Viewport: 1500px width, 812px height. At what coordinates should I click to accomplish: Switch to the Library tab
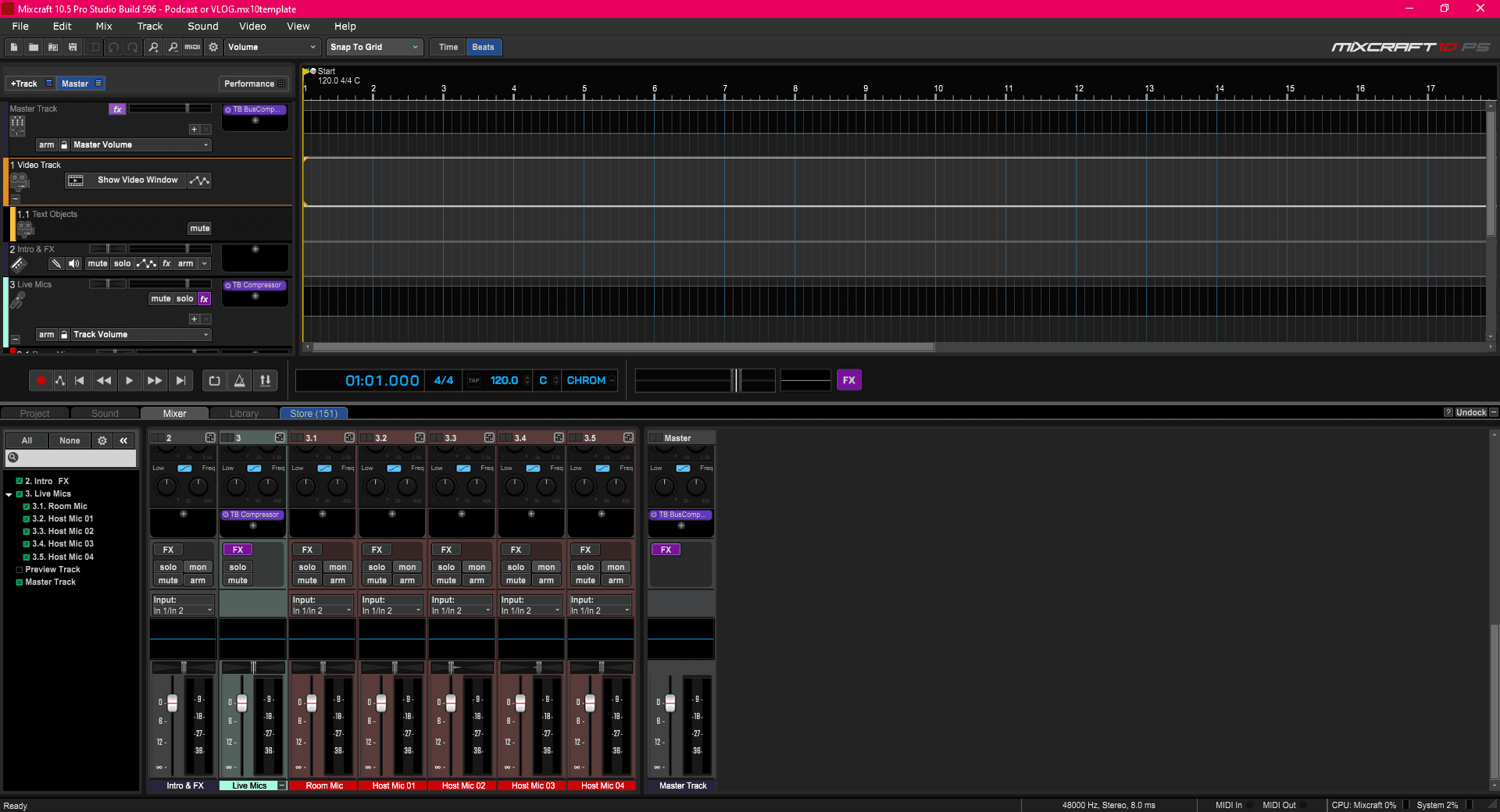click(244, 414)
